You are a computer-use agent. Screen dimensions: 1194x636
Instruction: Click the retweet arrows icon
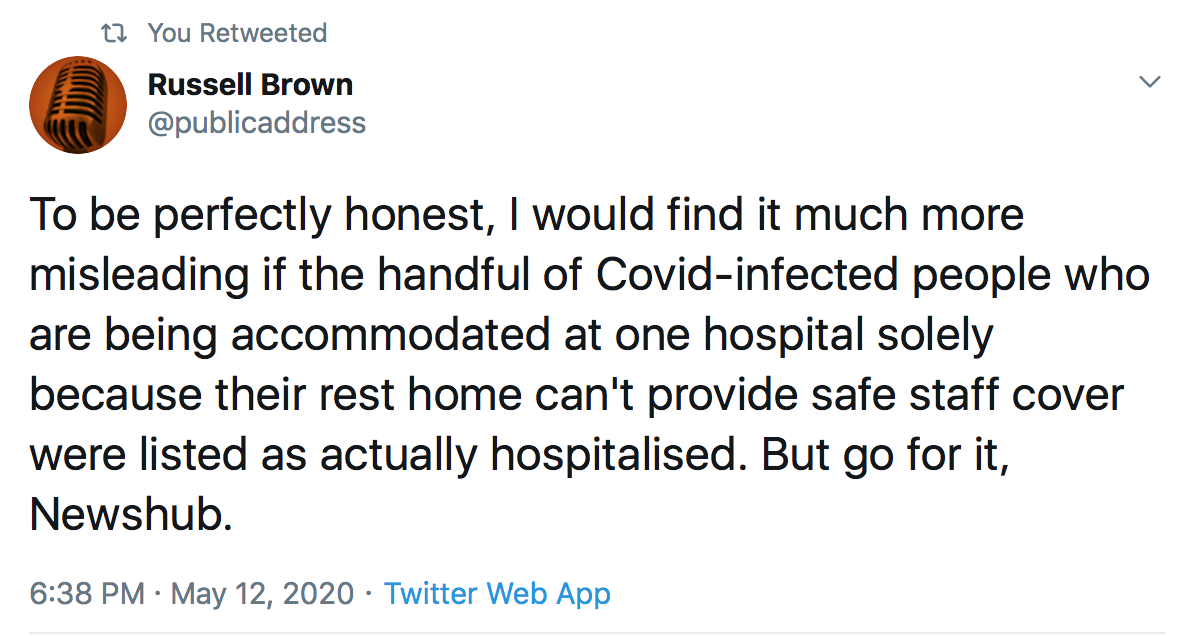[x=118, y=33]
